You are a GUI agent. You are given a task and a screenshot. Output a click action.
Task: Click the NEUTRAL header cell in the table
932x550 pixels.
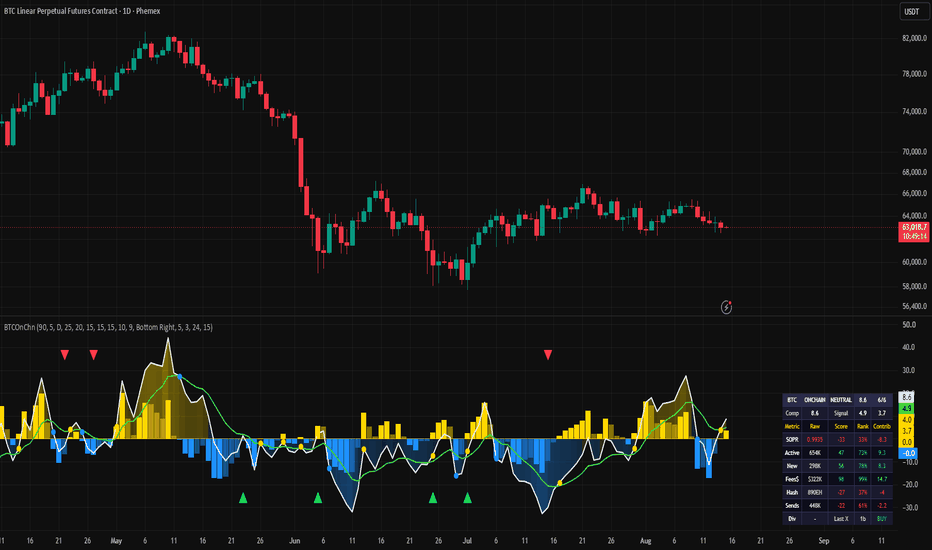[x=841, y=400]
